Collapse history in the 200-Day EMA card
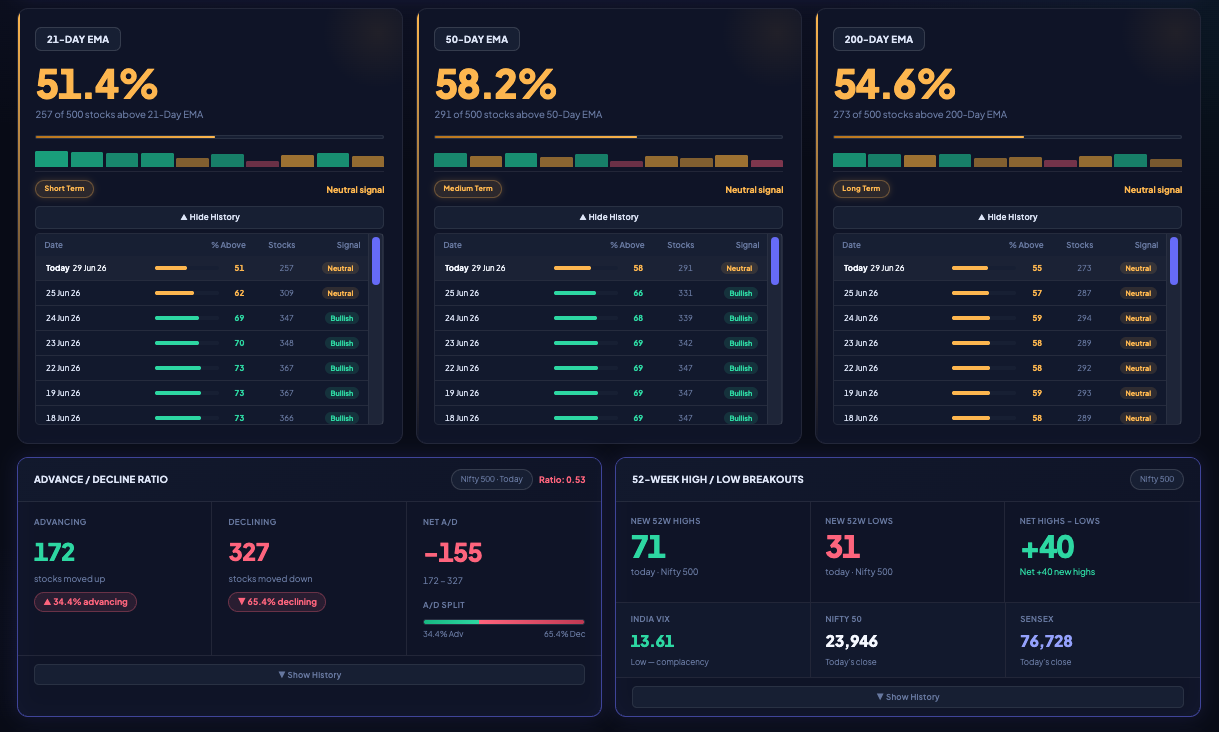This screenshot has height=732, width=1219. tap(1007, 217)
